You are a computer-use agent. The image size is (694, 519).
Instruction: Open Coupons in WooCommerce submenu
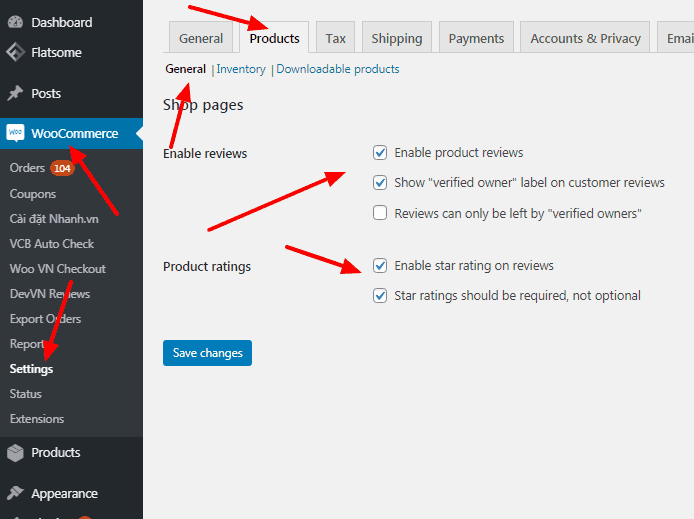tap(33, 194)
